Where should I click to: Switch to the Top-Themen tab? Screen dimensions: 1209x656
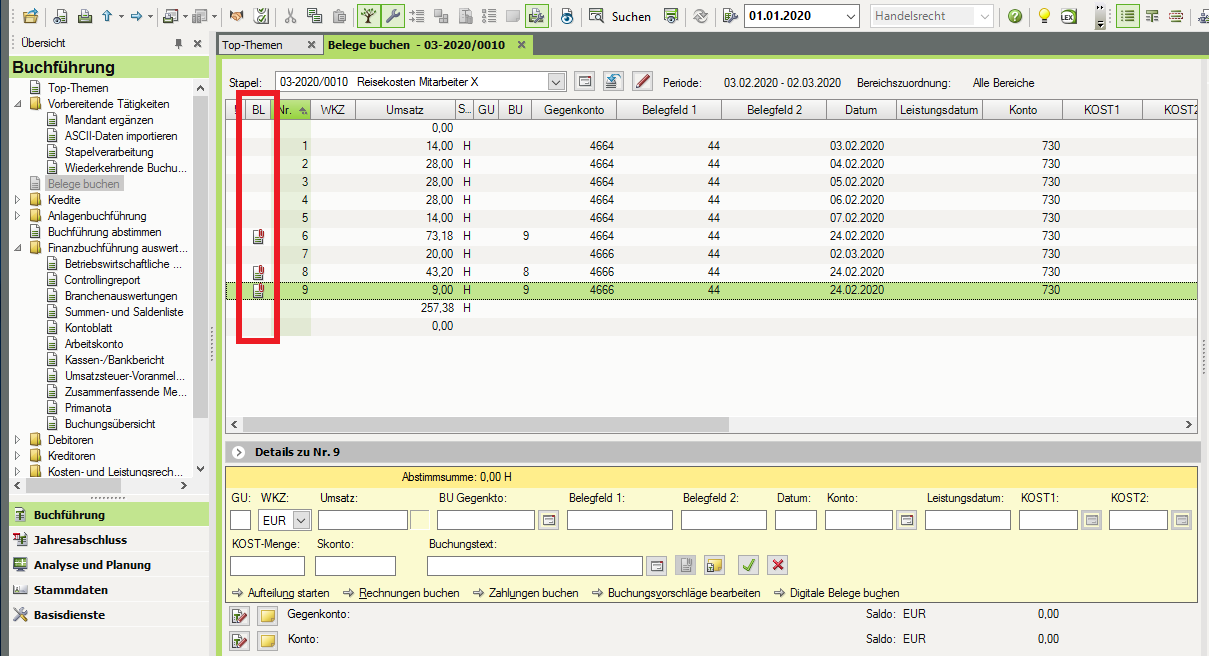pyautogui.click(x=253, y=45)
